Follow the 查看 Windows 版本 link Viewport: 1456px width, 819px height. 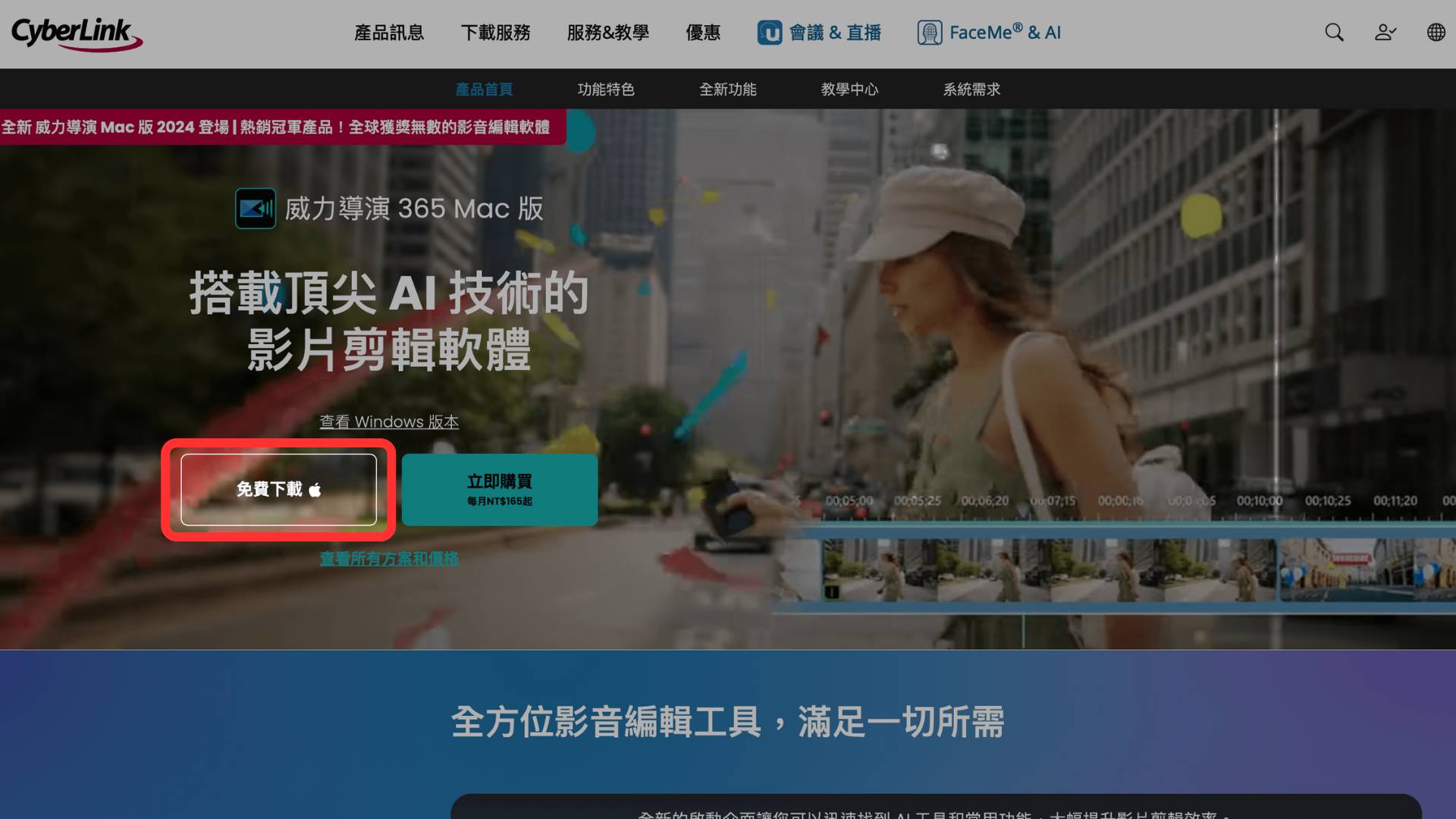pyautogui.click(x=389, y=422)
